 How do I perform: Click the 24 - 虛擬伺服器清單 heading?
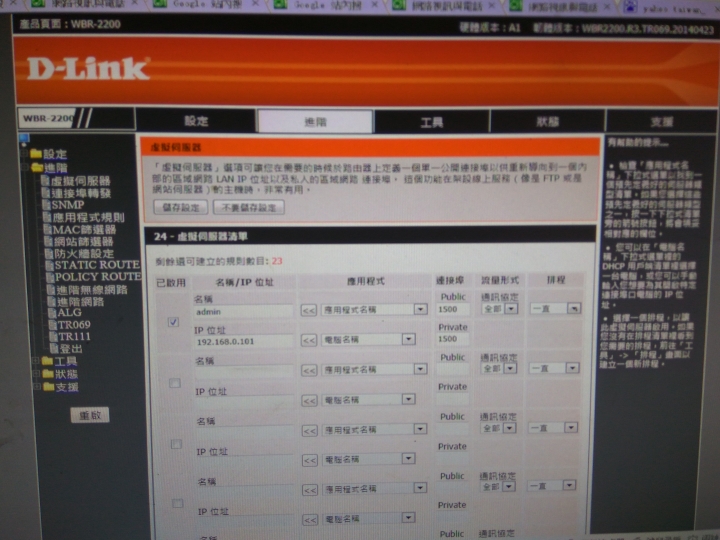click(x=201, y=236)
